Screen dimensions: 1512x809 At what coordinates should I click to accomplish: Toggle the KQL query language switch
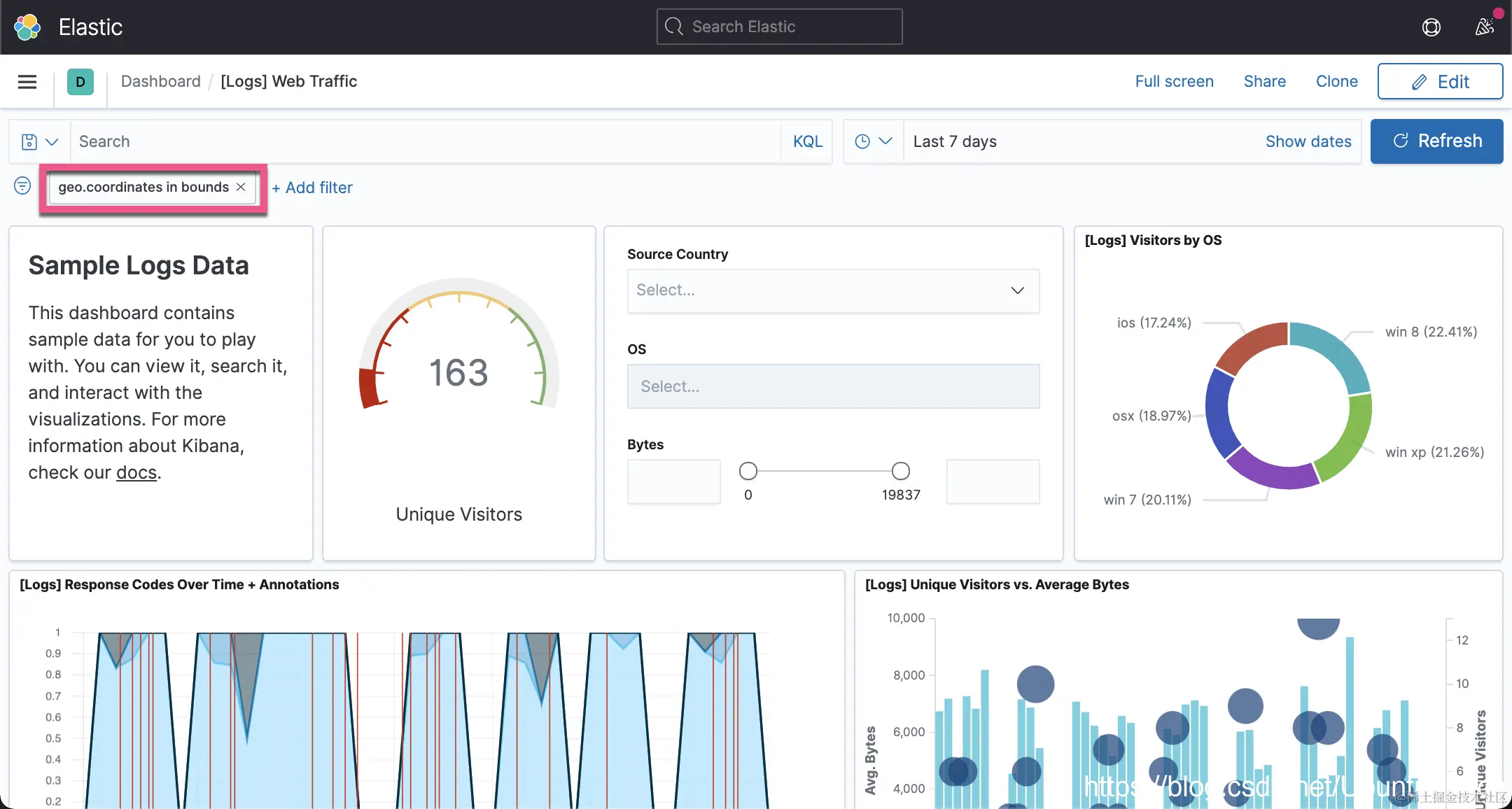807,141
